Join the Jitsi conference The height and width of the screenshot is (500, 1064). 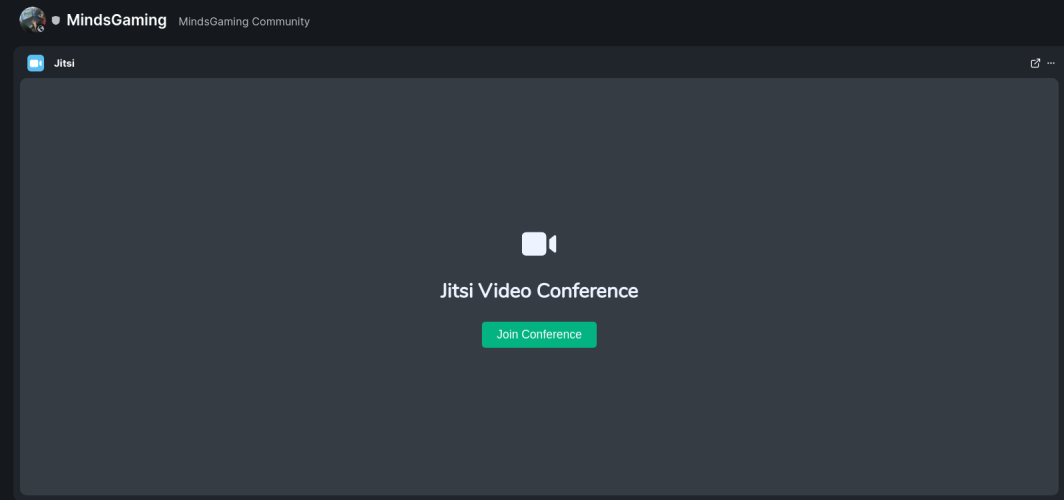click(x=539, y=334)
